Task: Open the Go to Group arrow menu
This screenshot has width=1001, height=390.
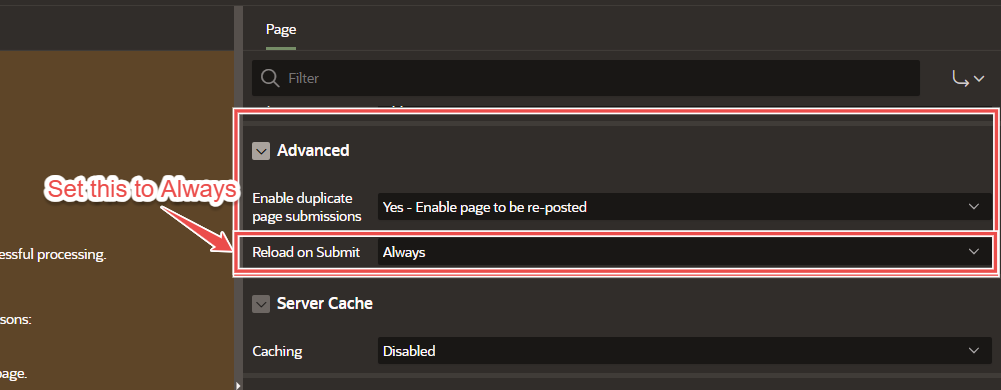Action: [968, 79]
